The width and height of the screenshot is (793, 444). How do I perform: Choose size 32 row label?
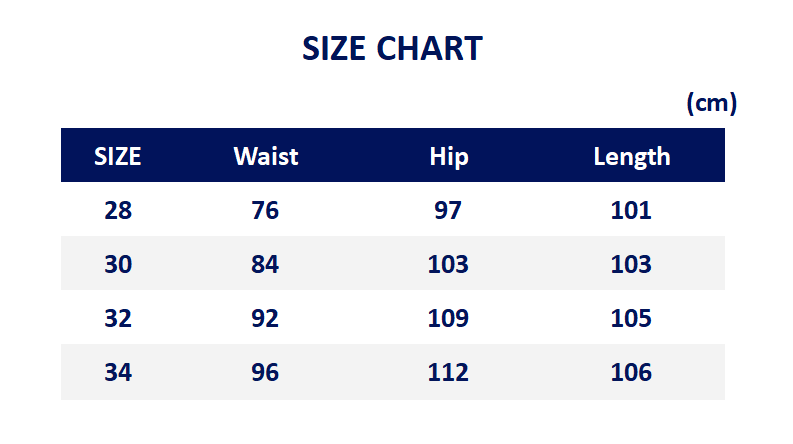(x=118, y=319)
